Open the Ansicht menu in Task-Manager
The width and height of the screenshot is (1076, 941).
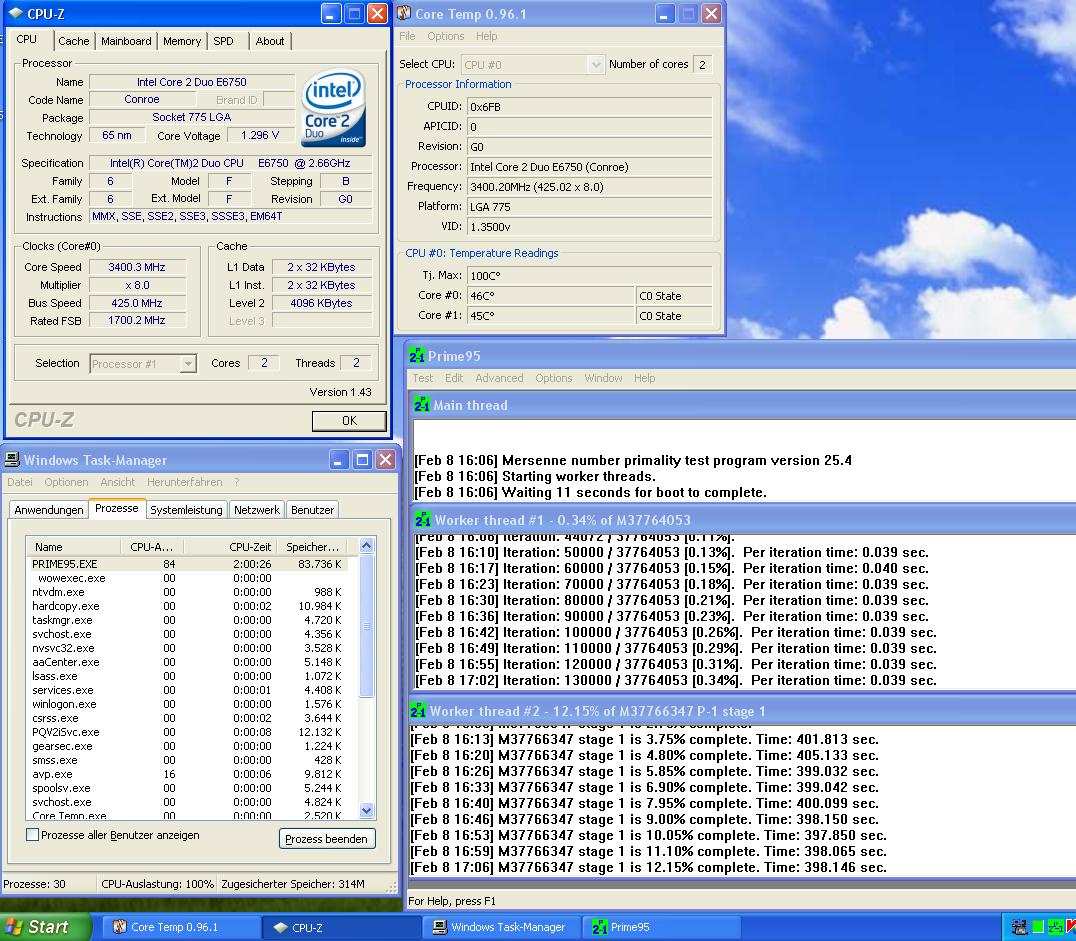pyautogui.click(x=117, y=482)
